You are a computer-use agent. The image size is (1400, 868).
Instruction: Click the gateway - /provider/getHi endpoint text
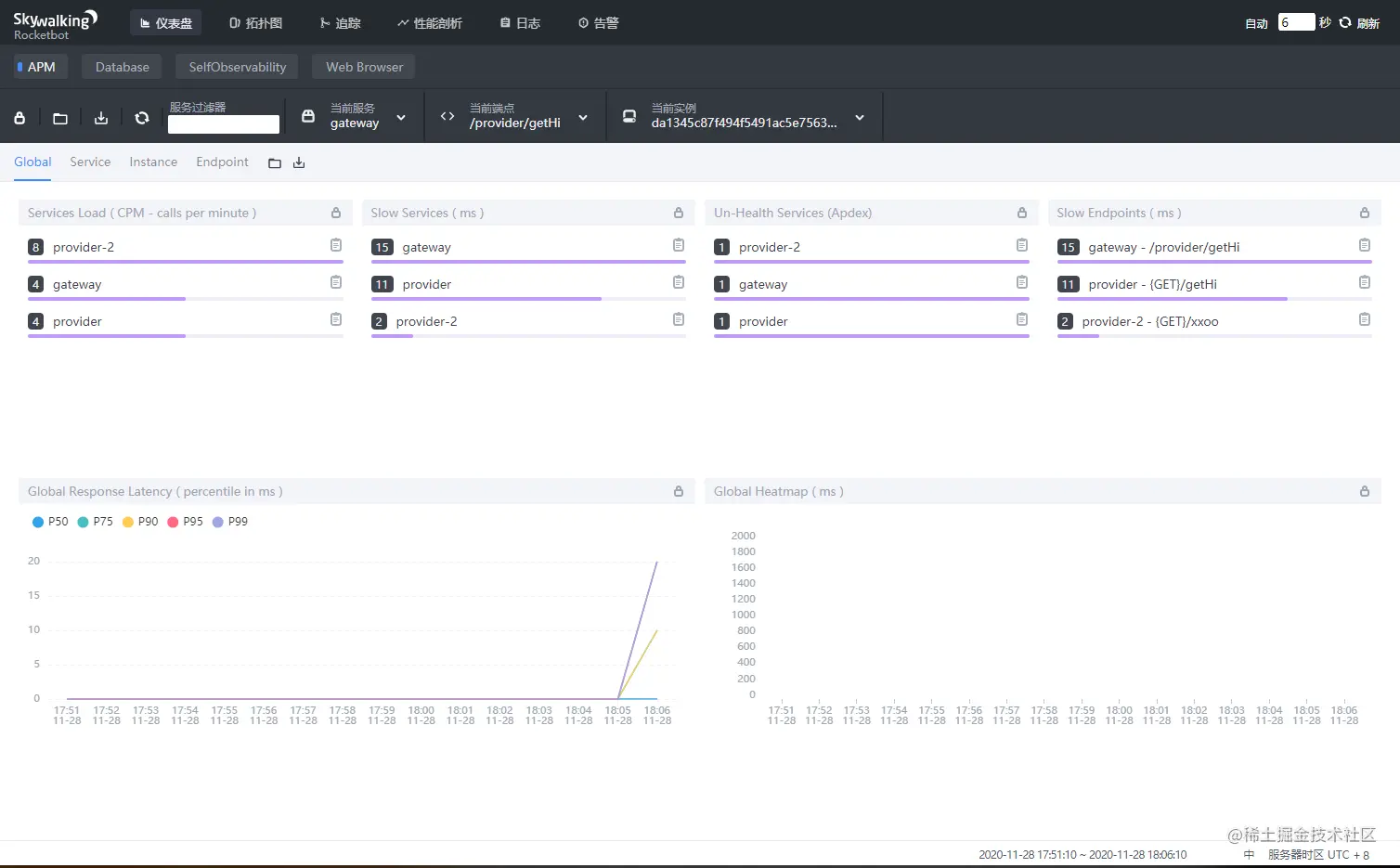(x=1164, y=247)
